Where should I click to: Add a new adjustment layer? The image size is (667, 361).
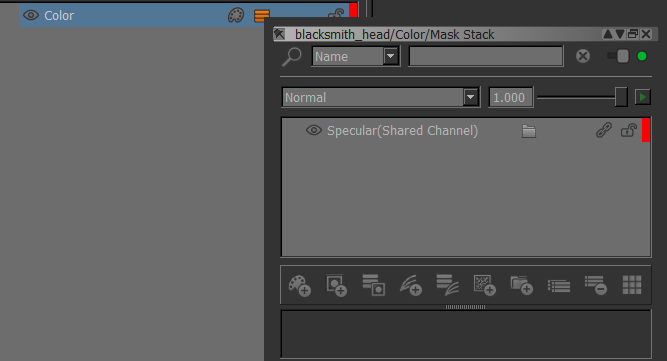(410, 285)
